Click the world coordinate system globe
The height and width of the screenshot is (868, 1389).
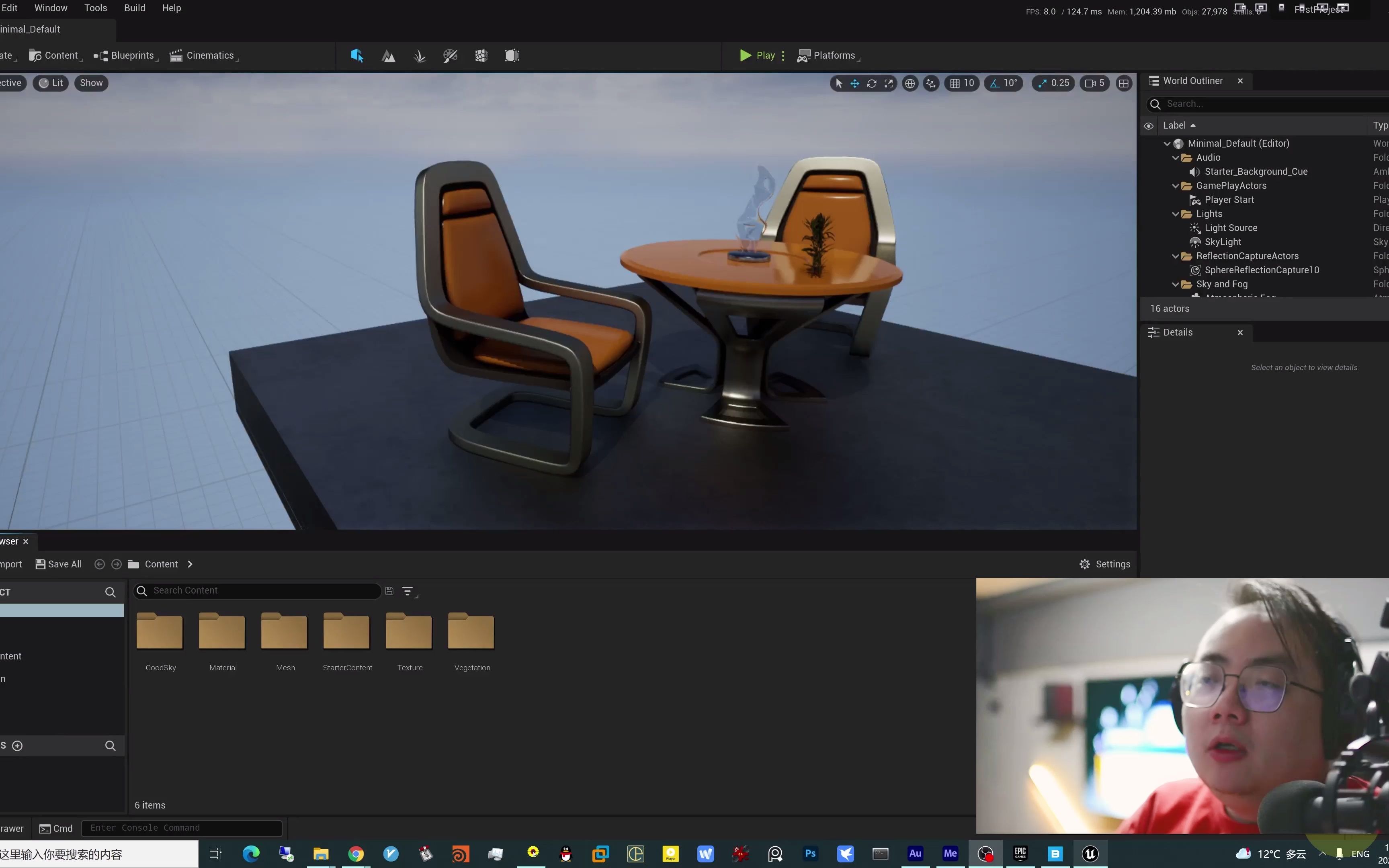coord(910,83)
